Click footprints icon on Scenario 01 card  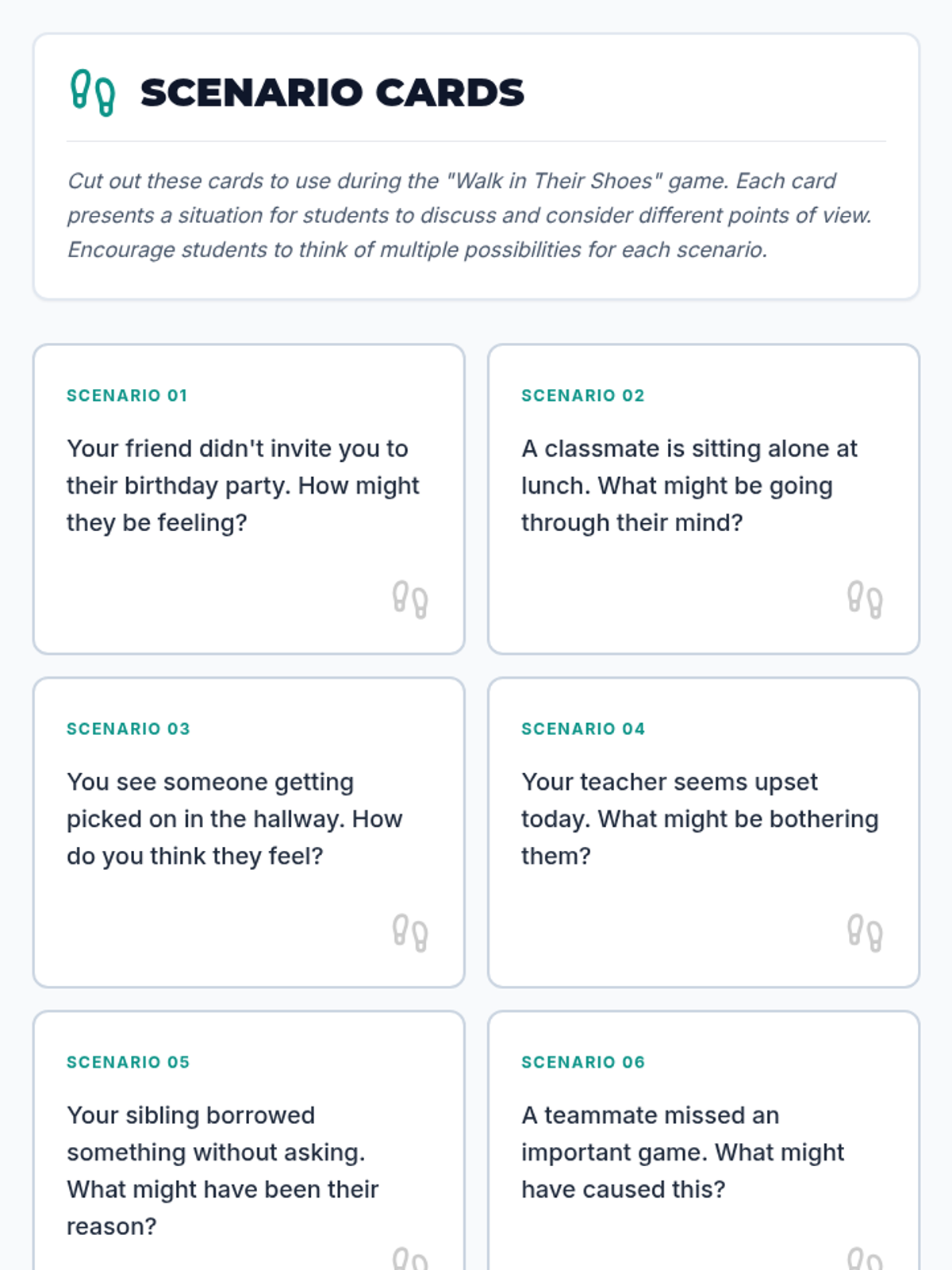coord(410,600)
